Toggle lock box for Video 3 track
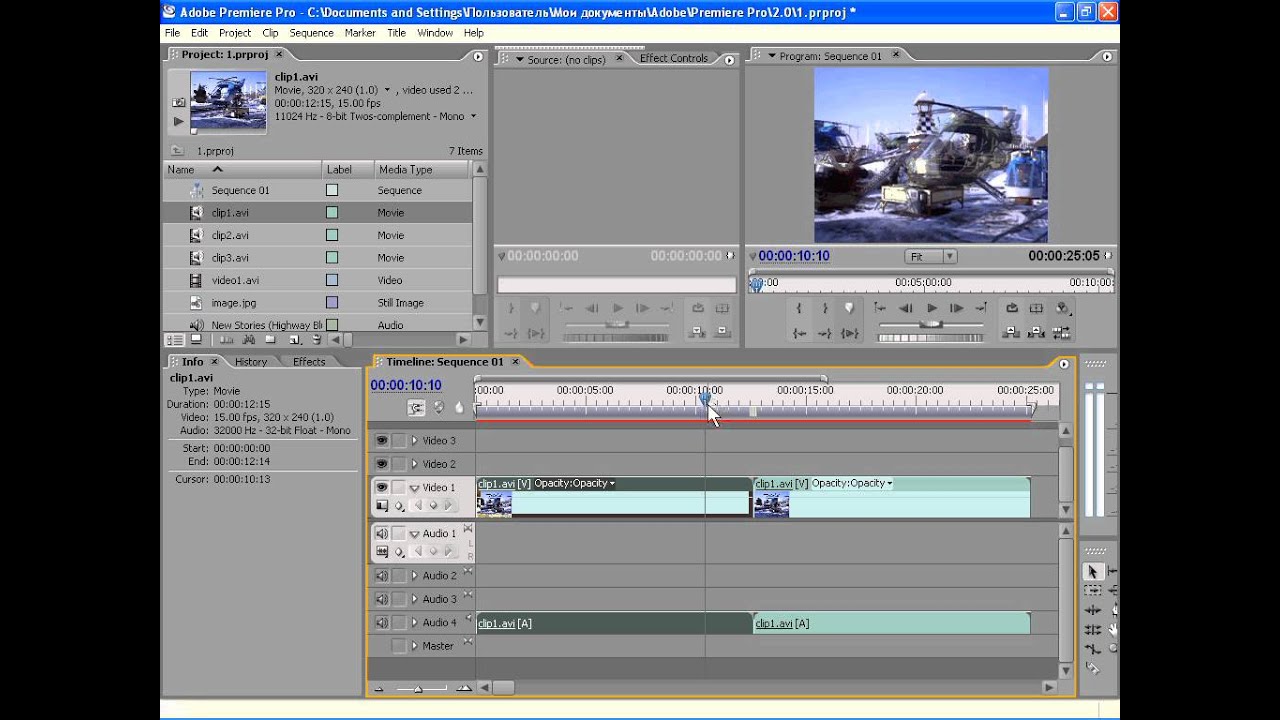The width and height of the screenshot is (1280, 720). [399, 440]
